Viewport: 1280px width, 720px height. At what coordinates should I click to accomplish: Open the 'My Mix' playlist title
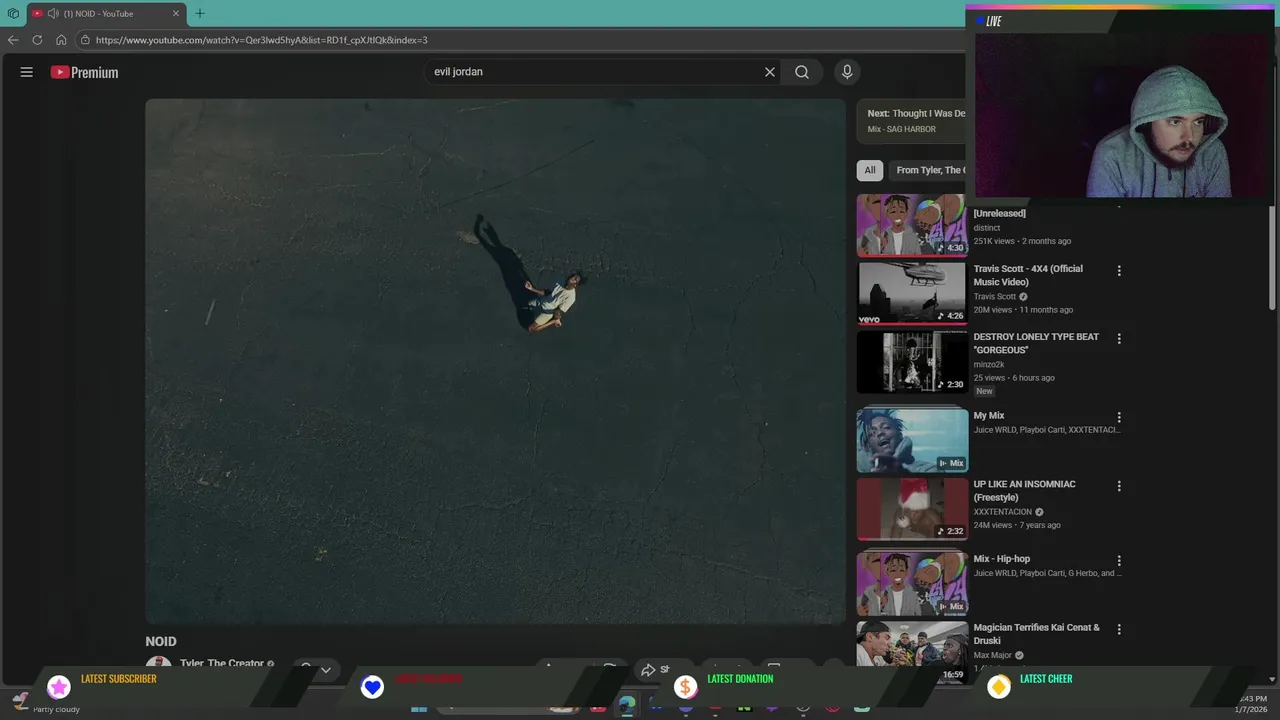click(x=989, y=416)
